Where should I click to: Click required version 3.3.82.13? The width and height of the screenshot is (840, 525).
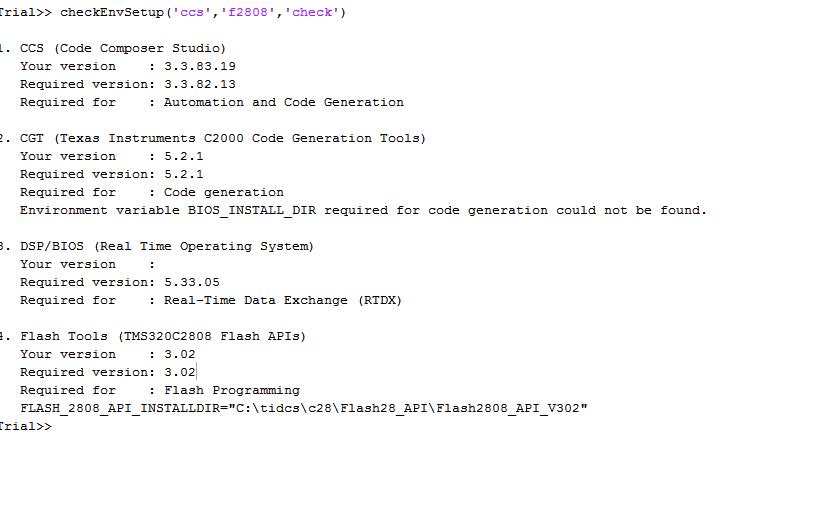click(199, 84)
